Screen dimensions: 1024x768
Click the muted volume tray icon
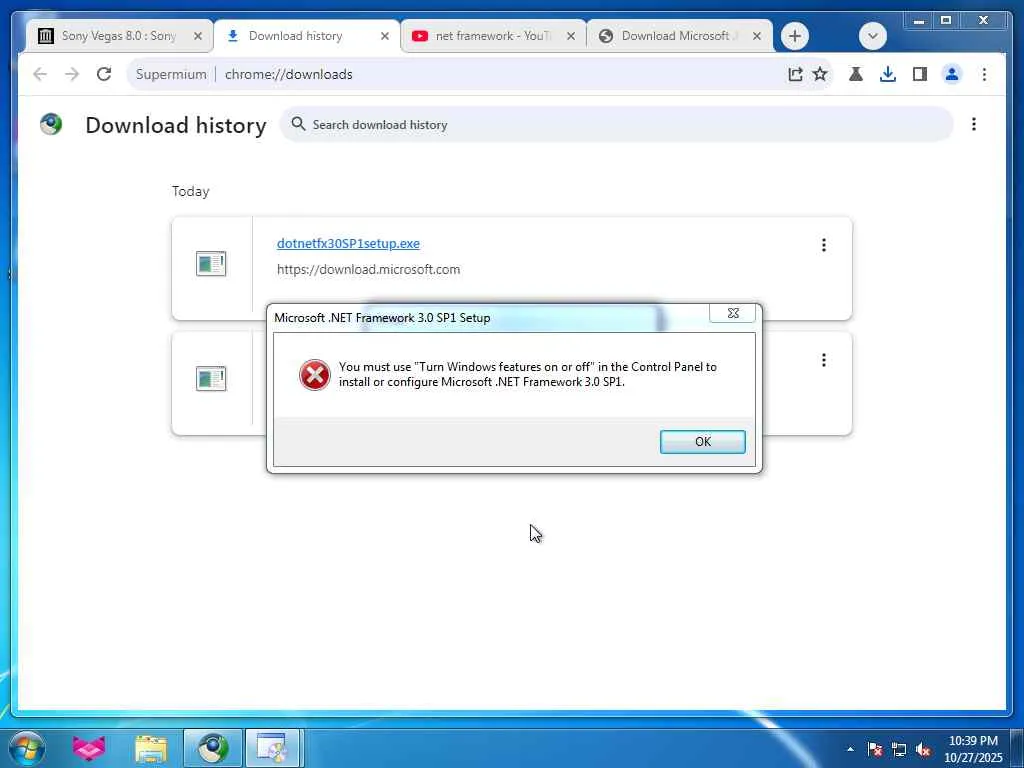pos(923,749)
